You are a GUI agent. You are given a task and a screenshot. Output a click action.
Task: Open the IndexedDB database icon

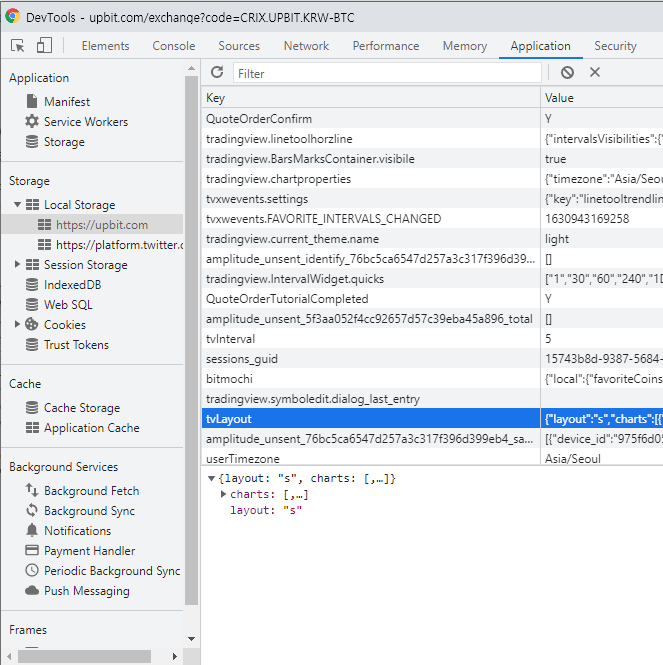tap(32, 285)
